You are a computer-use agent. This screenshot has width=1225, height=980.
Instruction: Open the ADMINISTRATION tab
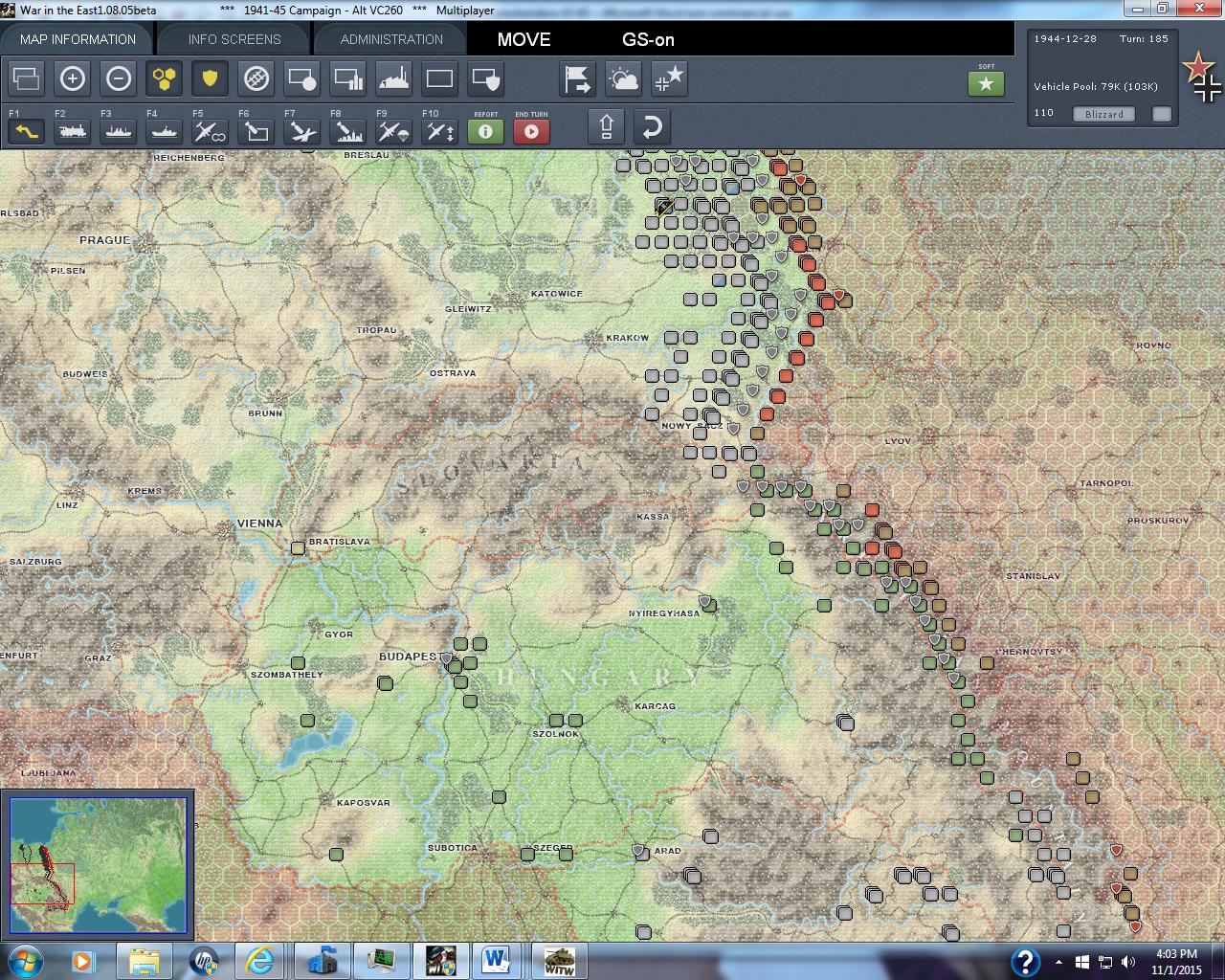pyautogui.click(x=391, y=39)
